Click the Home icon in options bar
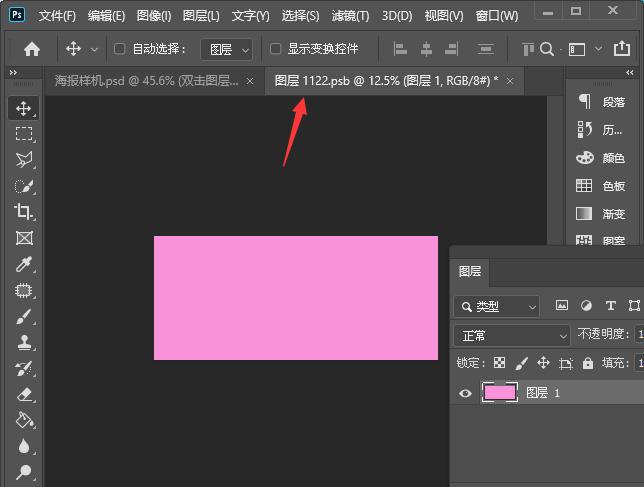Viewport: 644px width, 487px height. tap(32, 49)
